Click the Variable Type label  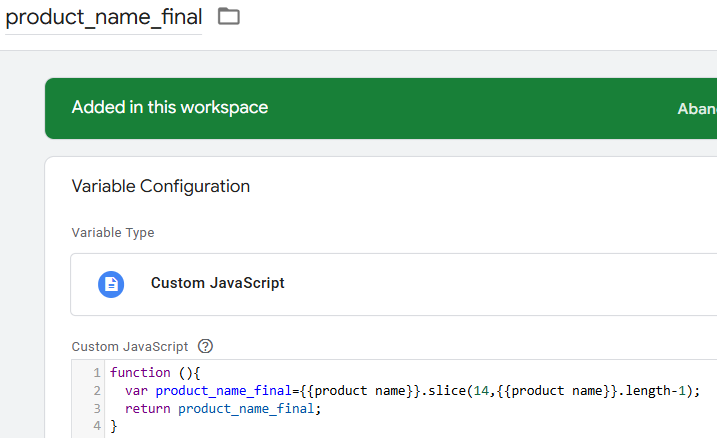113,233
